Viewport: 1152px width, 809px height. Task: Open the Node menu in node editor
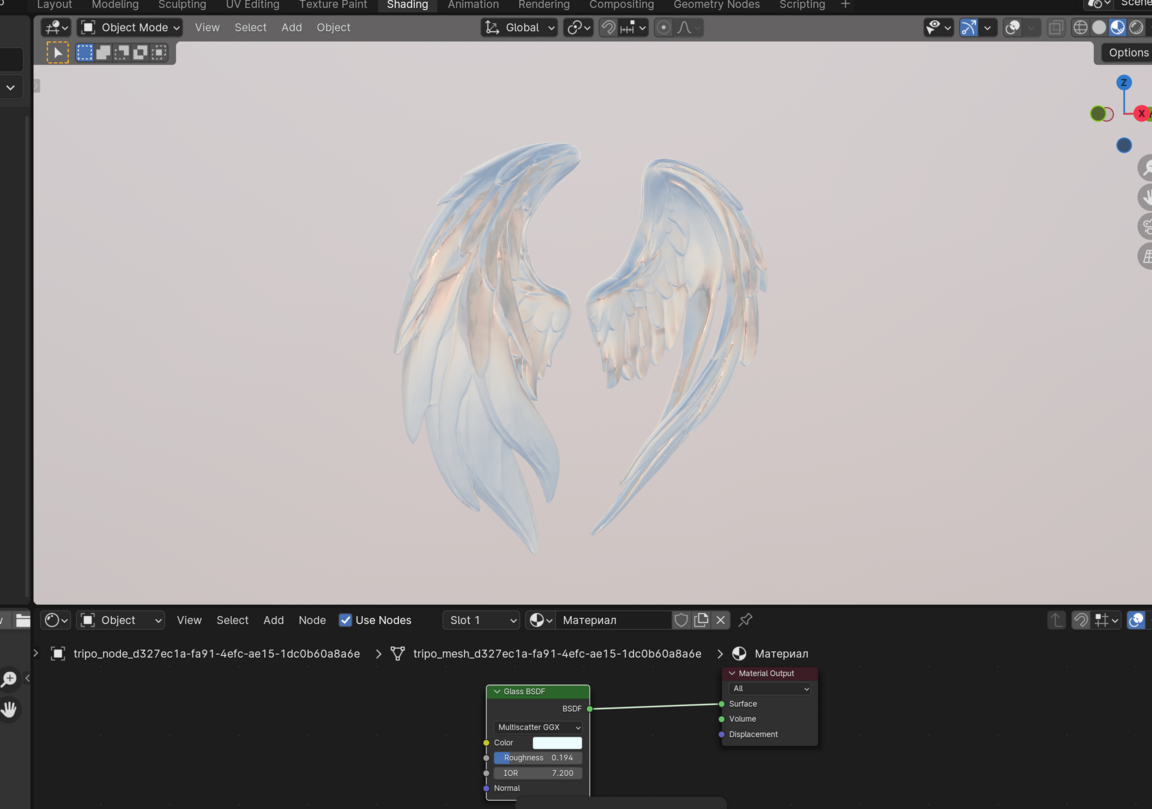312,620
